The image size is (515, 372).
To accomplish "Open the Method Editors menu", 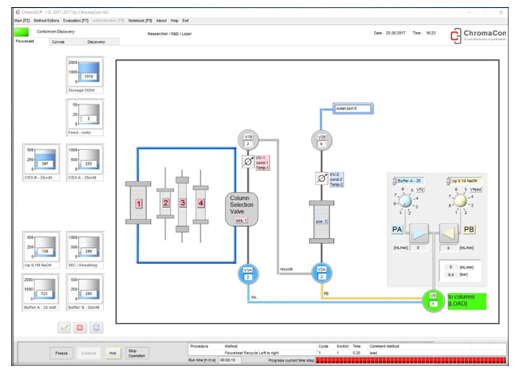I will pos(46,21).
